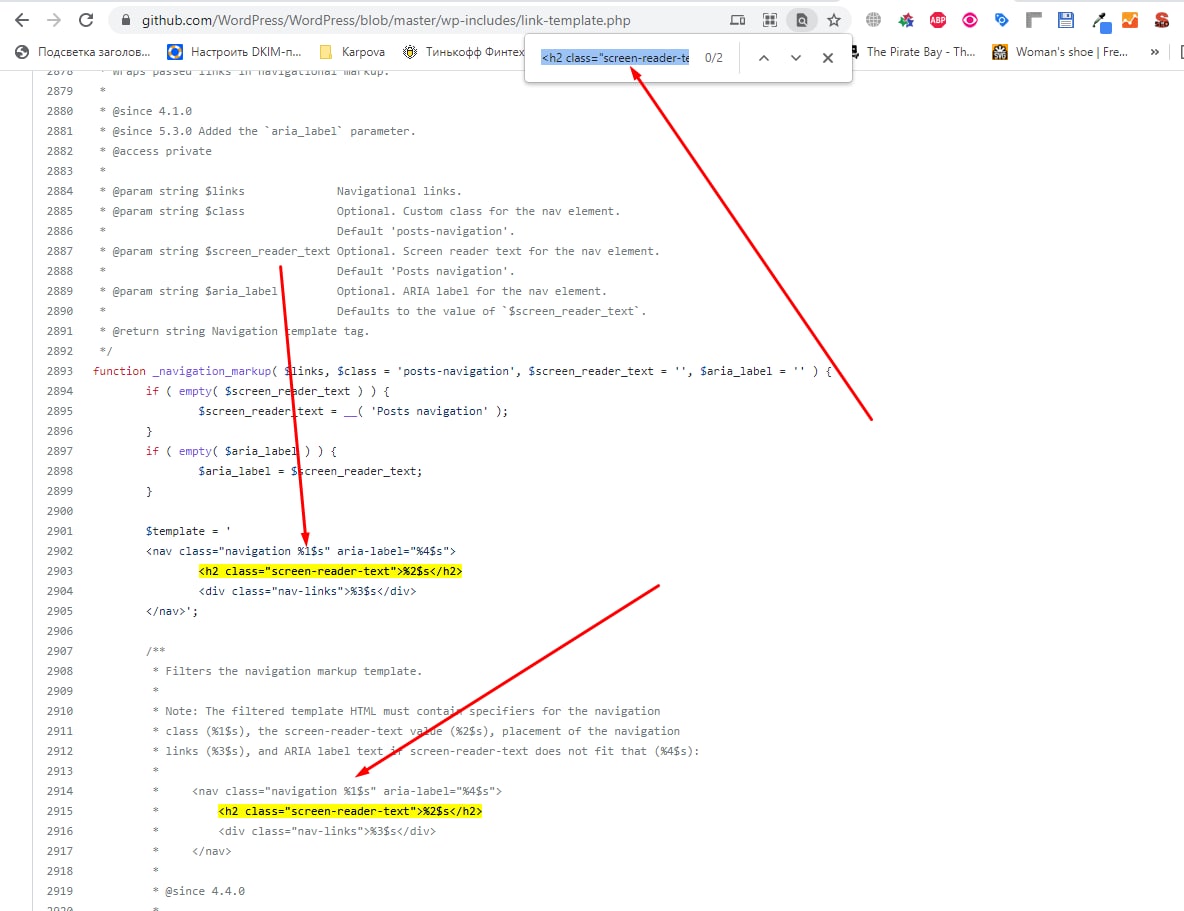Image resolution: width=1184 pixels, height=911 pixels.
Task: Click the '</nav>';' code on line 2905
Action: (x=171, y=611)
